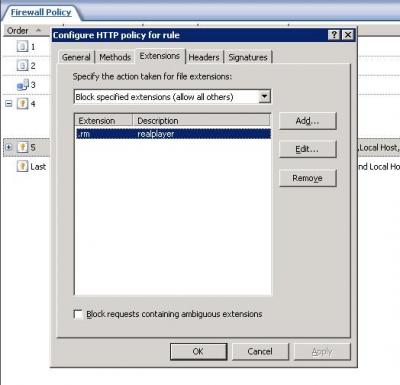Select the Last rule icon
Image resolution: width=400 pixels, height=385 pixels.
22,166
